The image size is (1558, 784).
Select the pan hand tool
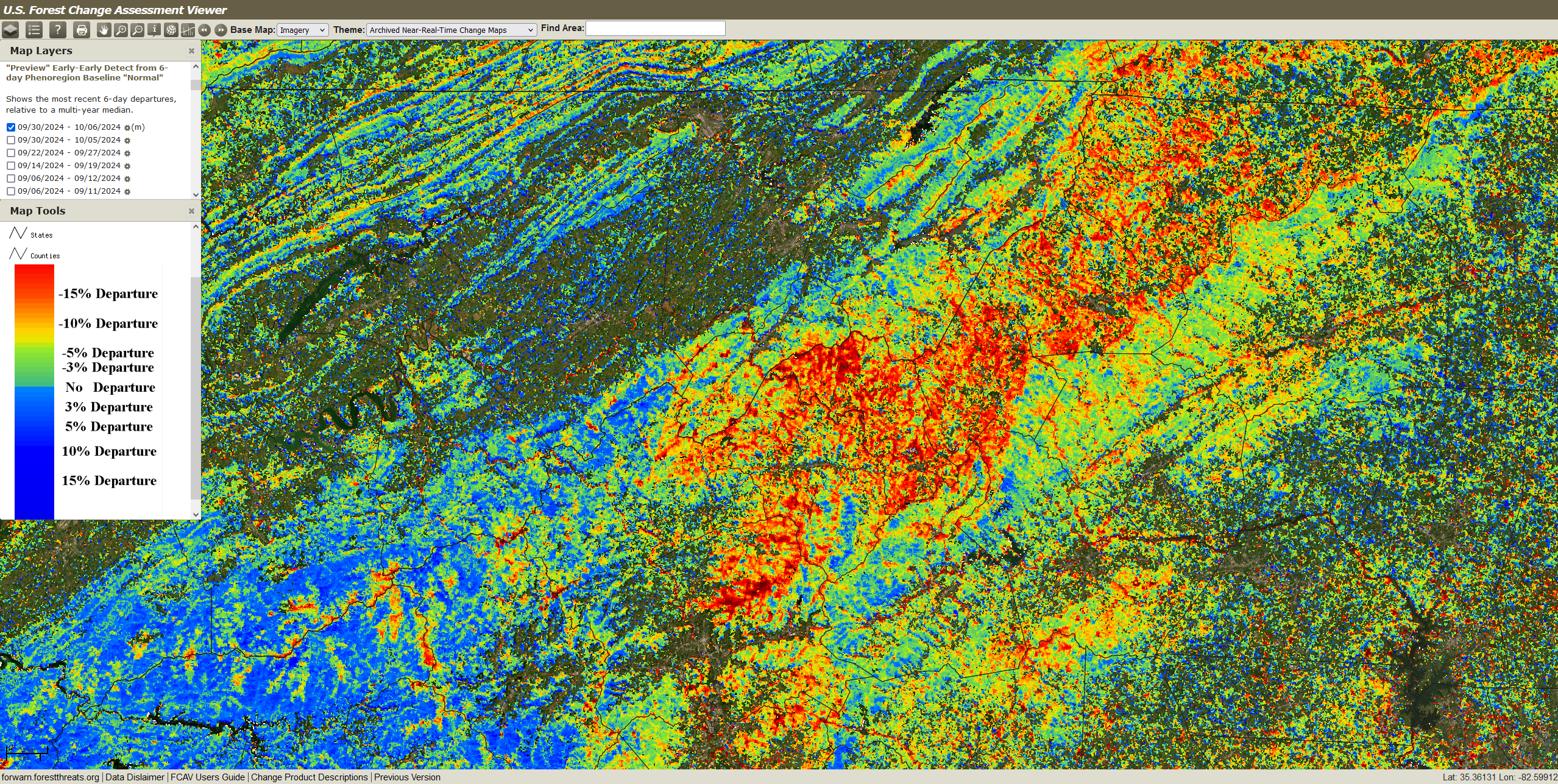(x=104, y=30)
